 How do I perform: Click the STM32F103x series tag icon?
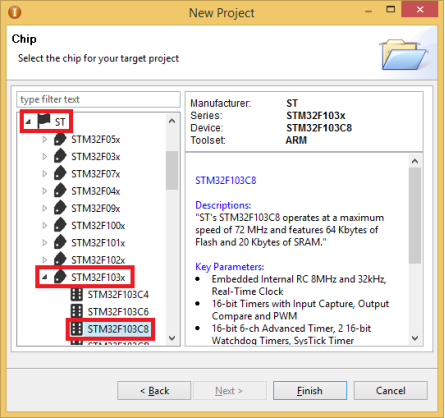60,277
